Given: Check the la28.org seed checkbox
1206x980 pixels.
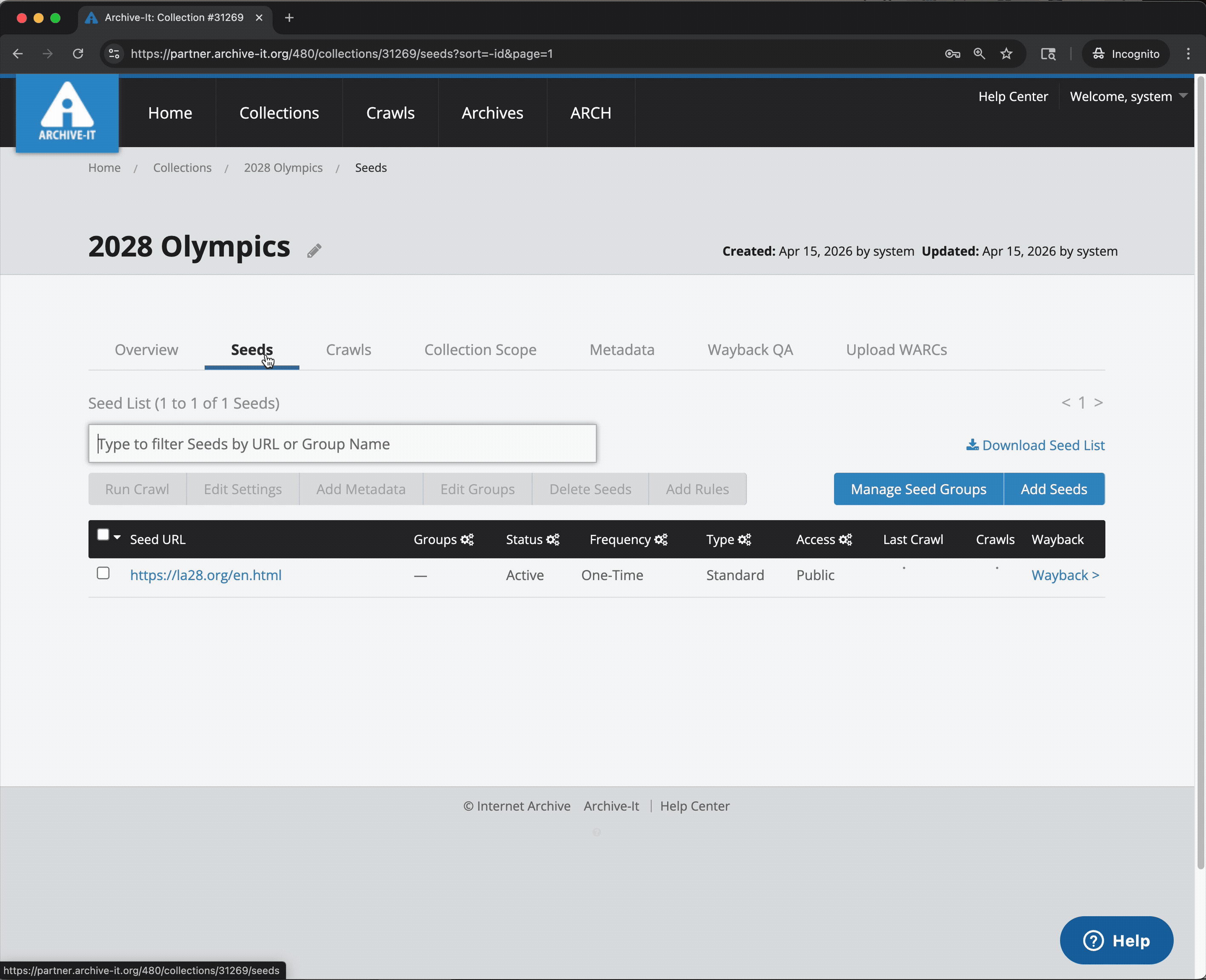Looking at the screenshot, I should click(x=103, y=573).
